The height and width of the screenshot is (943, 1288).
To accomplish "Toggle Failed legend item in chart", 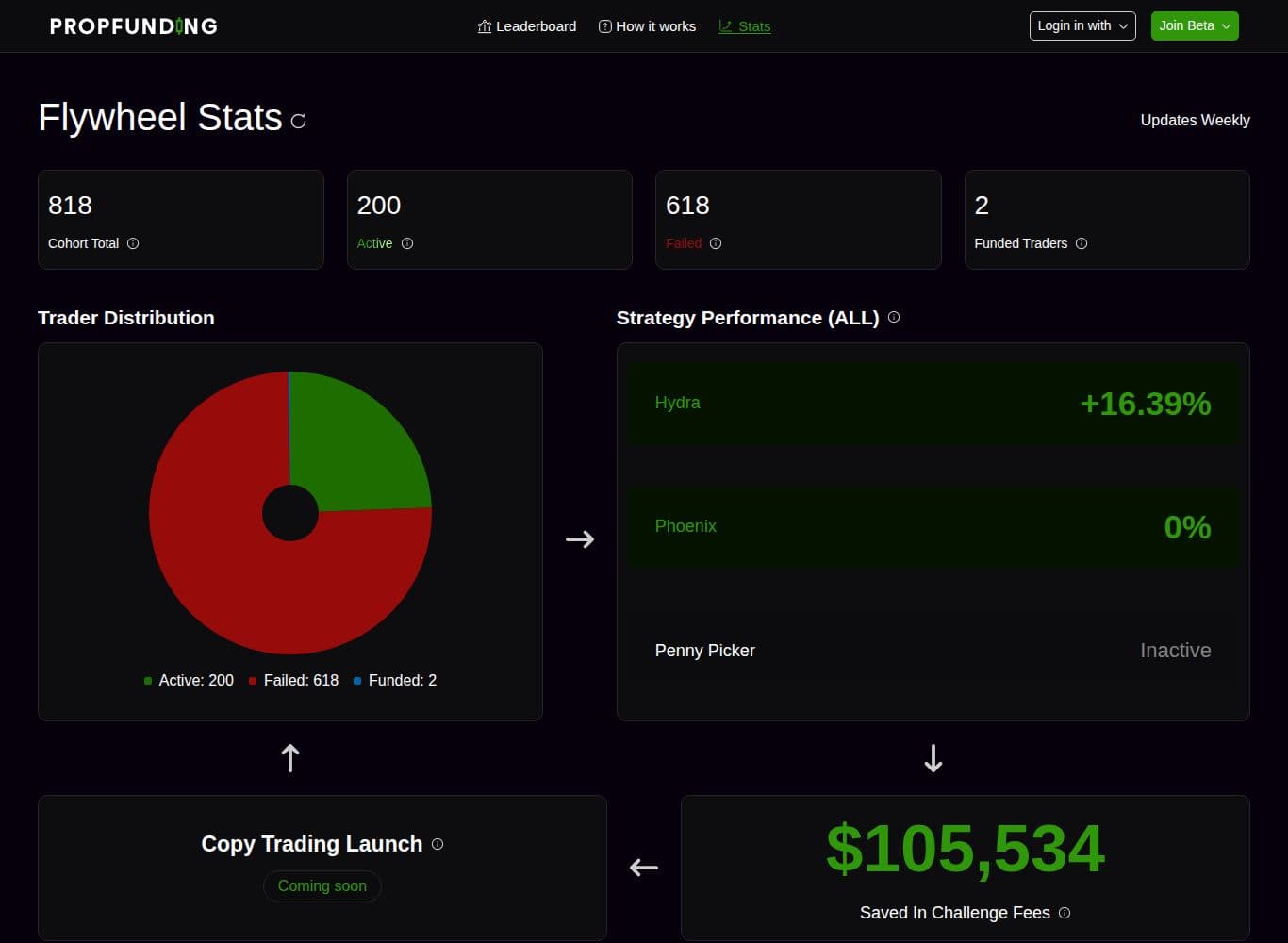I will click(x=293, y=680).
